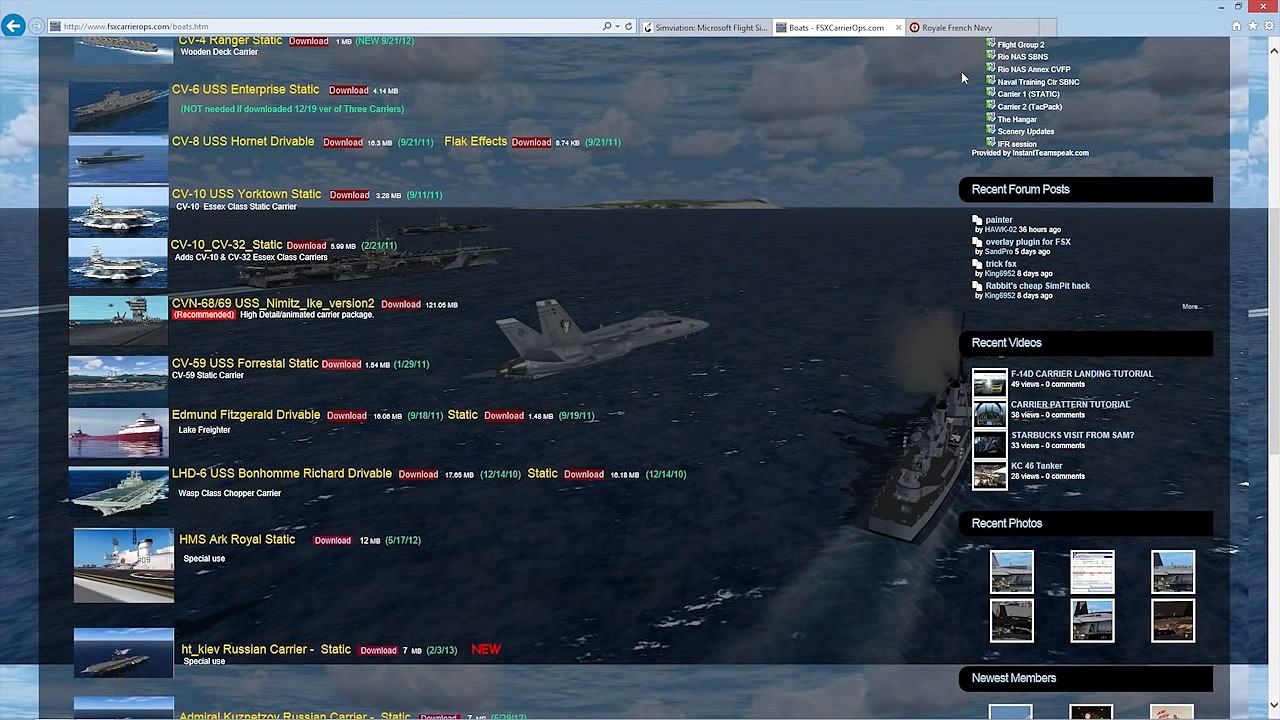Switch to the Simviation Microsoft Flight Sim tab
This screenshot has height=720, width=1280.
(706, 28)
